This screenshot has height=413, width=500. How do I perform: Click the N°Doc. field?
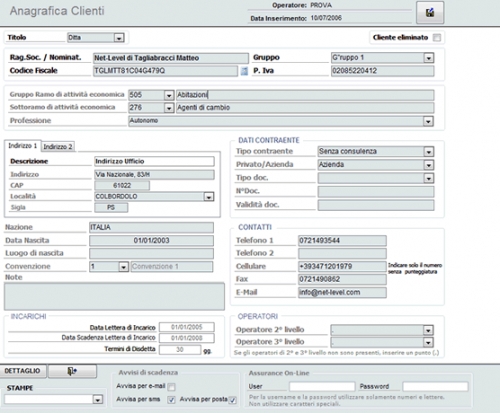point(376,192)
